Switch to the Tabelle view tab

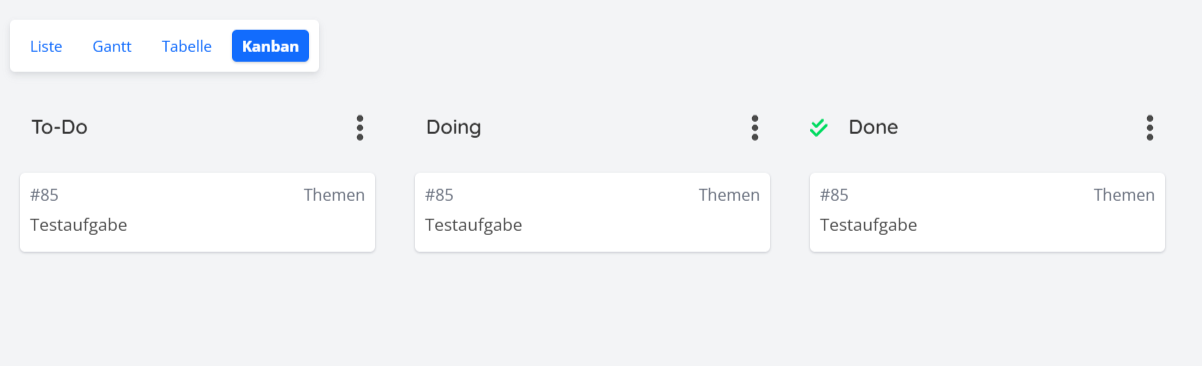[x=187, y=46]
